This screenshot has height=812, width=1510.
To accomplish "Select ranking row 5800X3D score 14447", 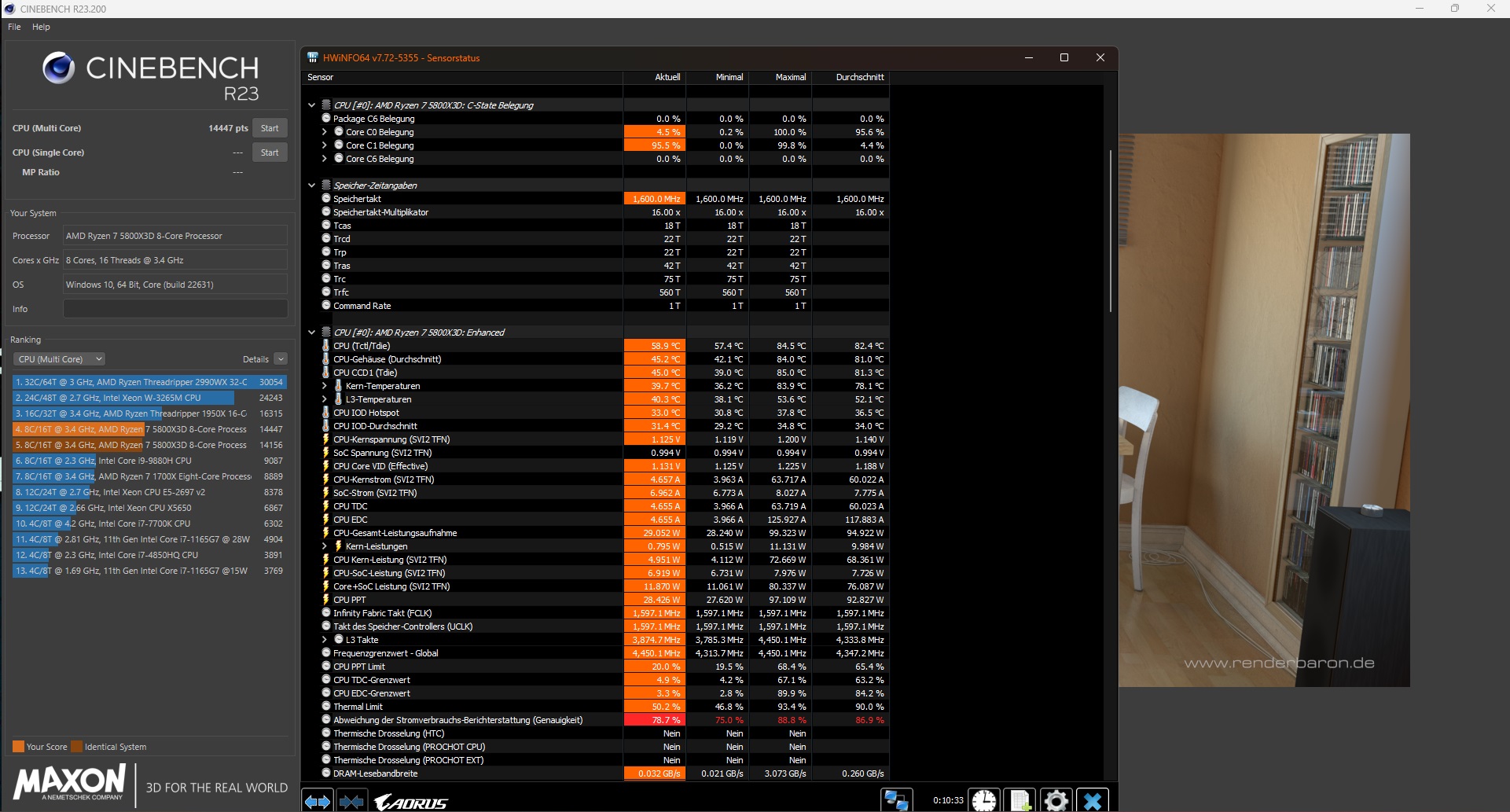I will tap(149, 429).
